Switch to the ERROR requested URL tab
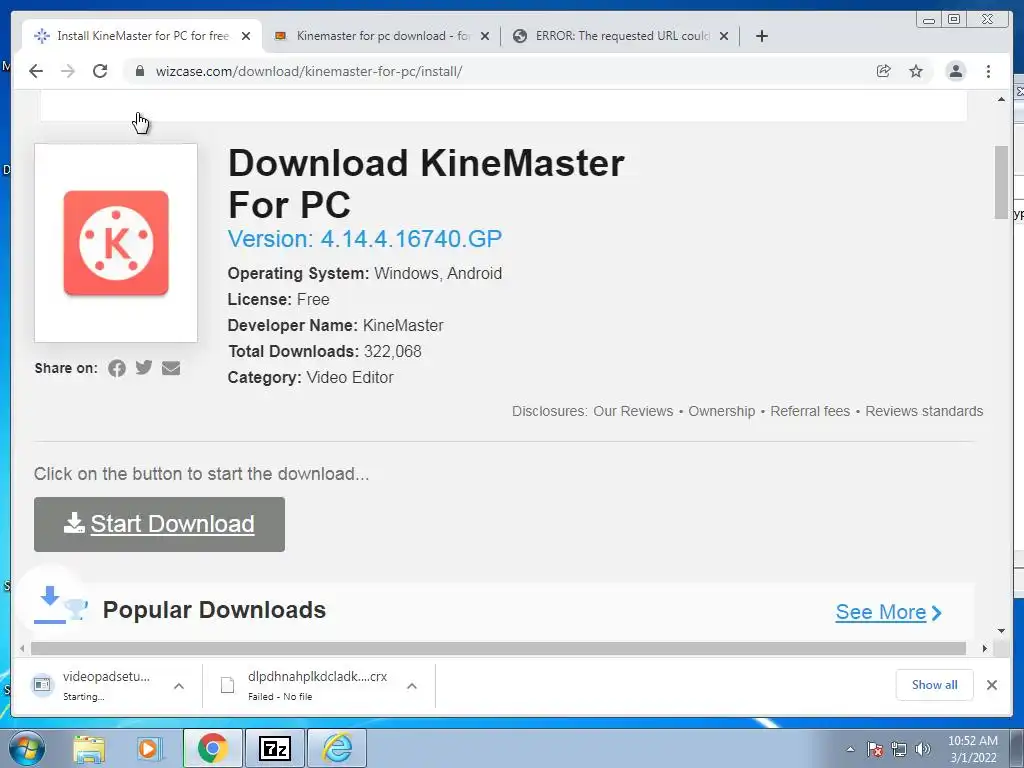 point(620,36)
